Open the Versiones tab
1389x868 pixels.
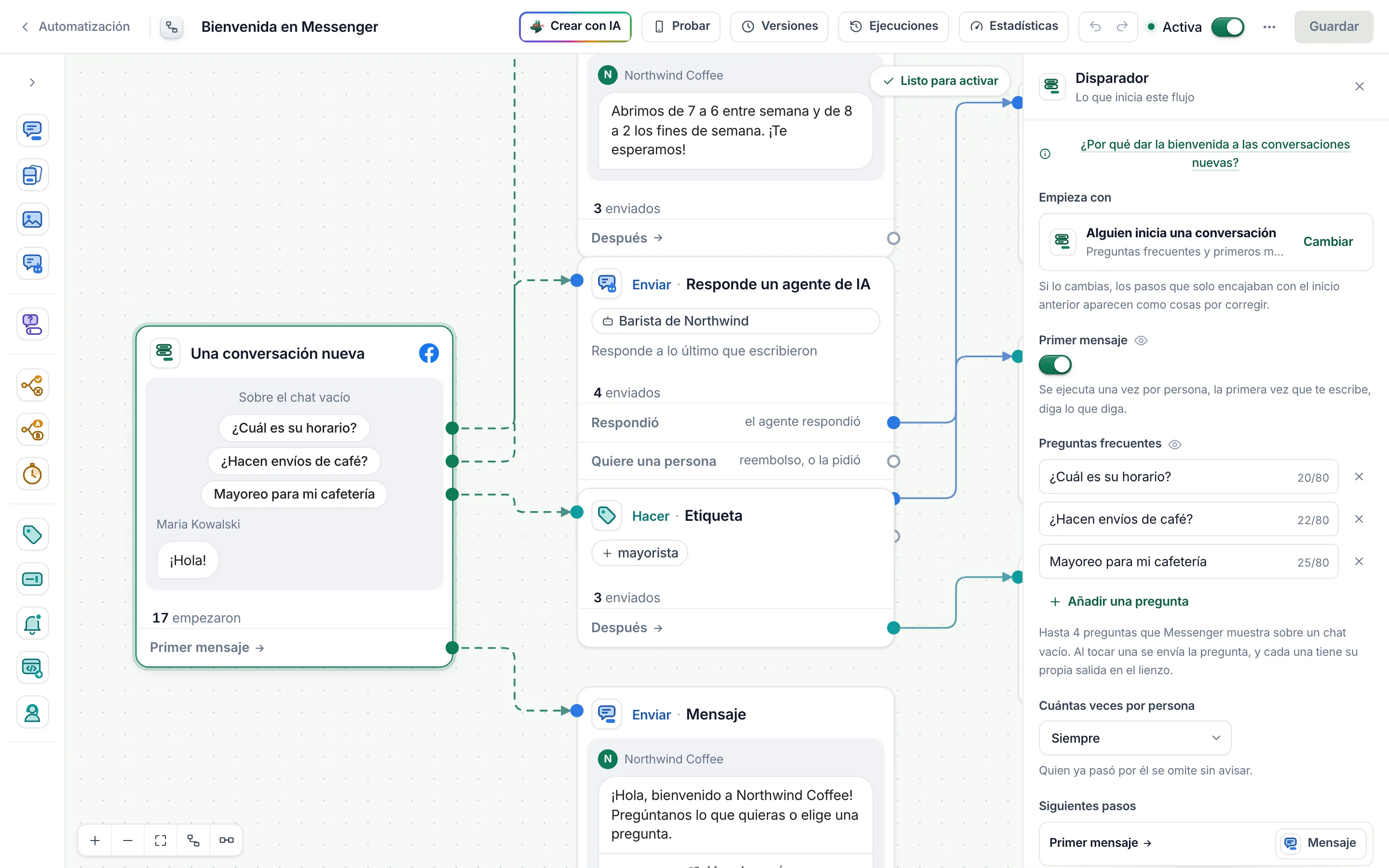[779, 27]
